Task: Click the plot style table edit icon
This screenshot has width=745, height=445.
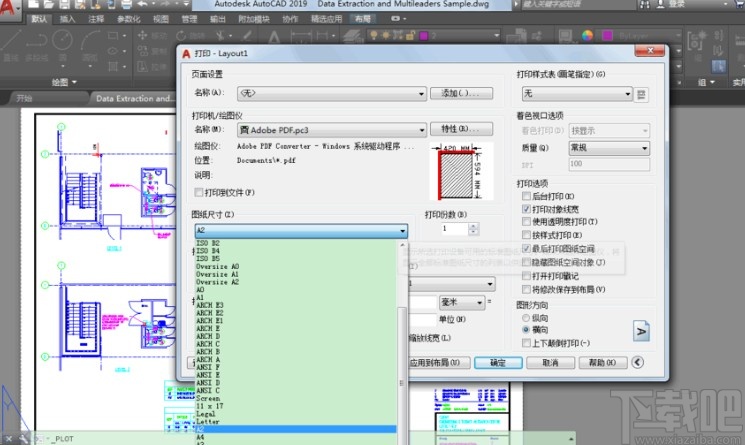Action: tap(641, 95)
